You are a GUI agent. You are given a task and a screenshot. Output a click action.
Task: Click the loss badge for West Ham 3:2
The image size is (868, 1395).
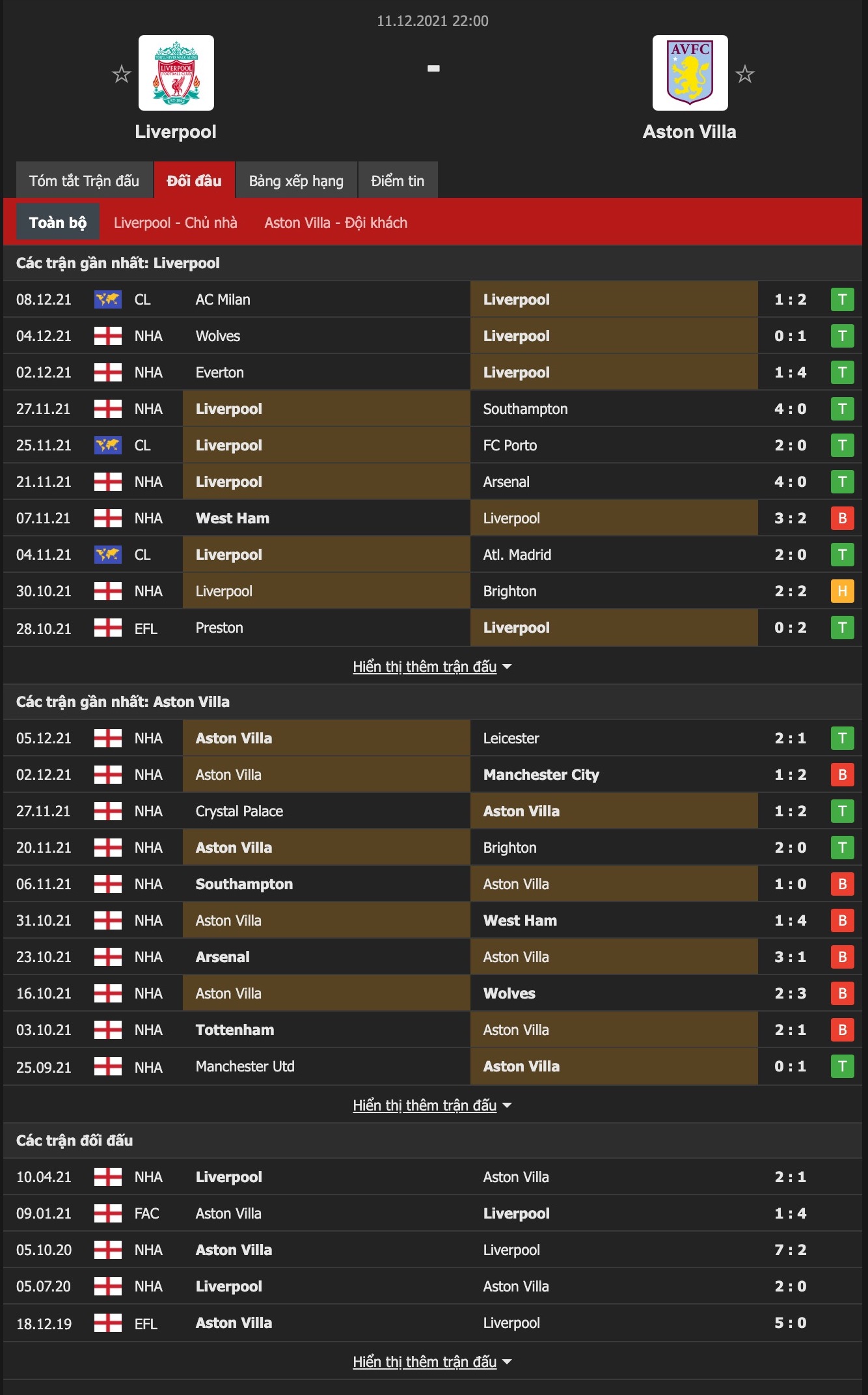(842, 518)
